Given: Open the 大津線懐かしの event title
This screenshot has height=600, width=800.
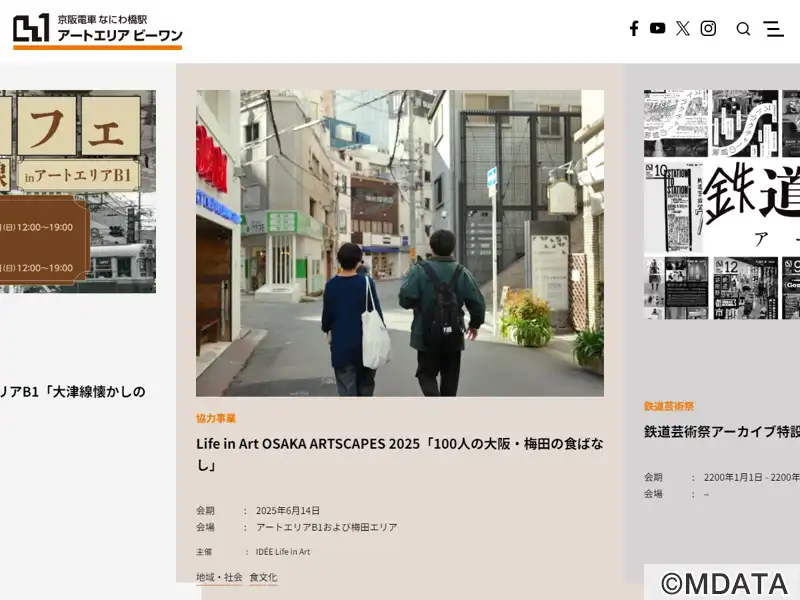Looking at the screenshot, I should 73,392.
